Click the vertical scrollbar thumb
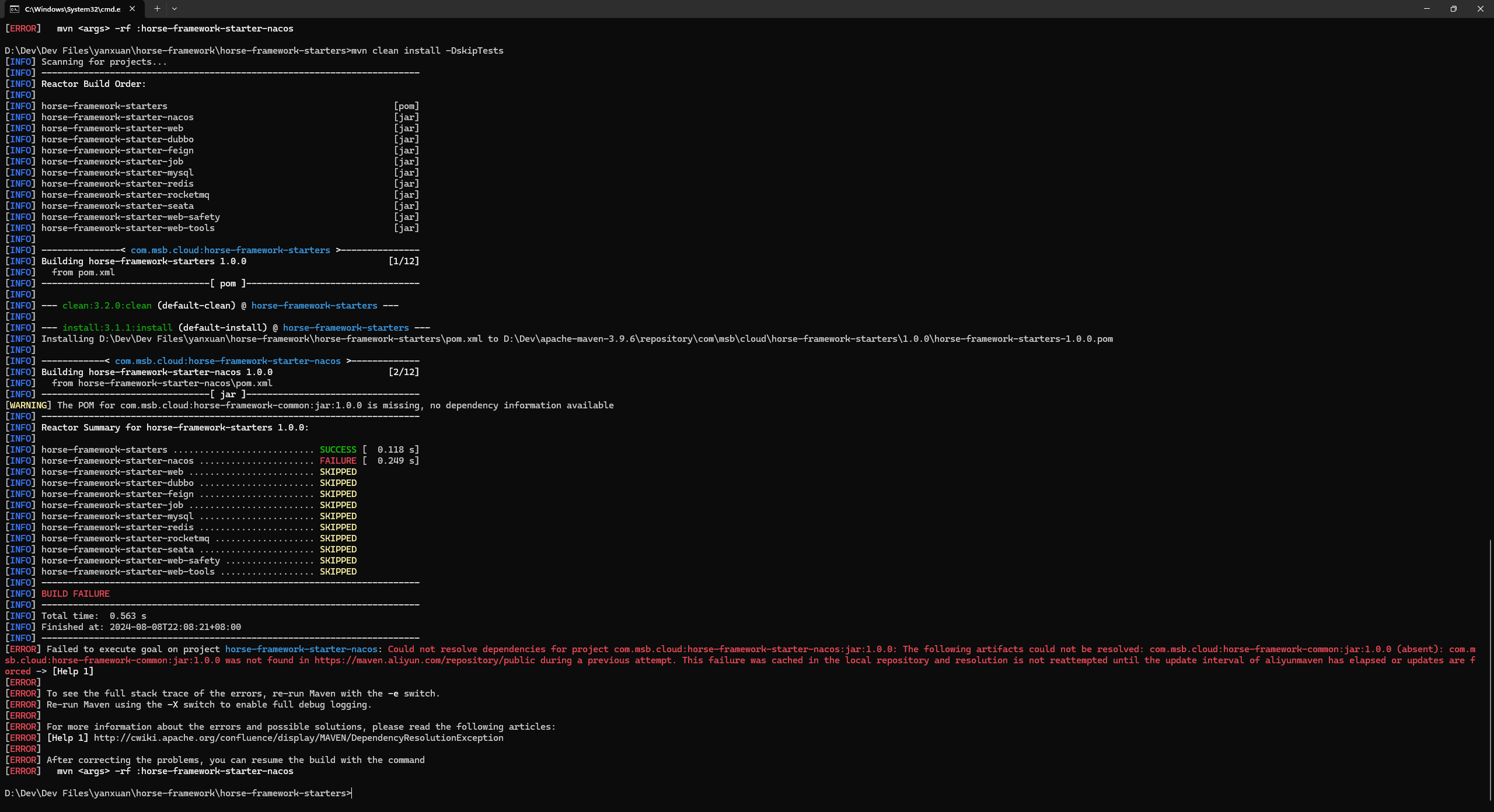 [x=1490, y=670]
